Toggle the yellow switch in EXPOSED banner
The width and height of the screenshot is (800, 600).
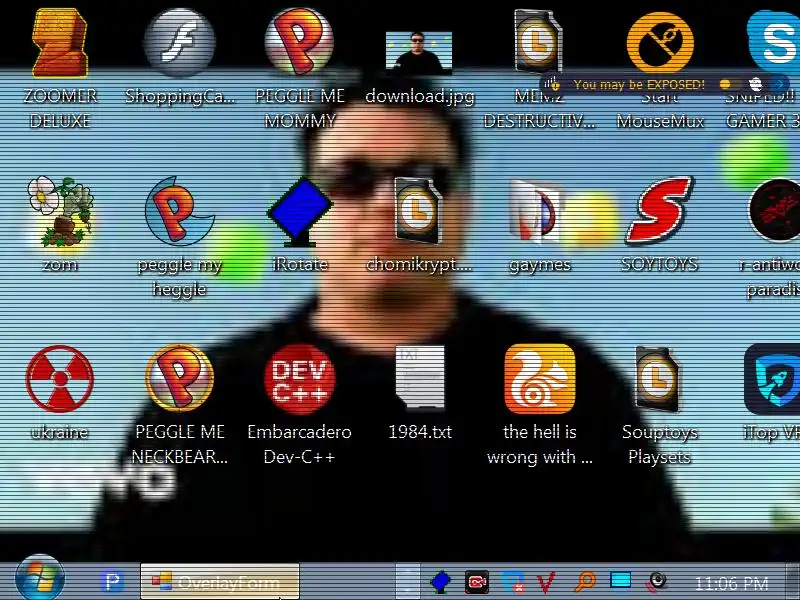pos(730,84)
